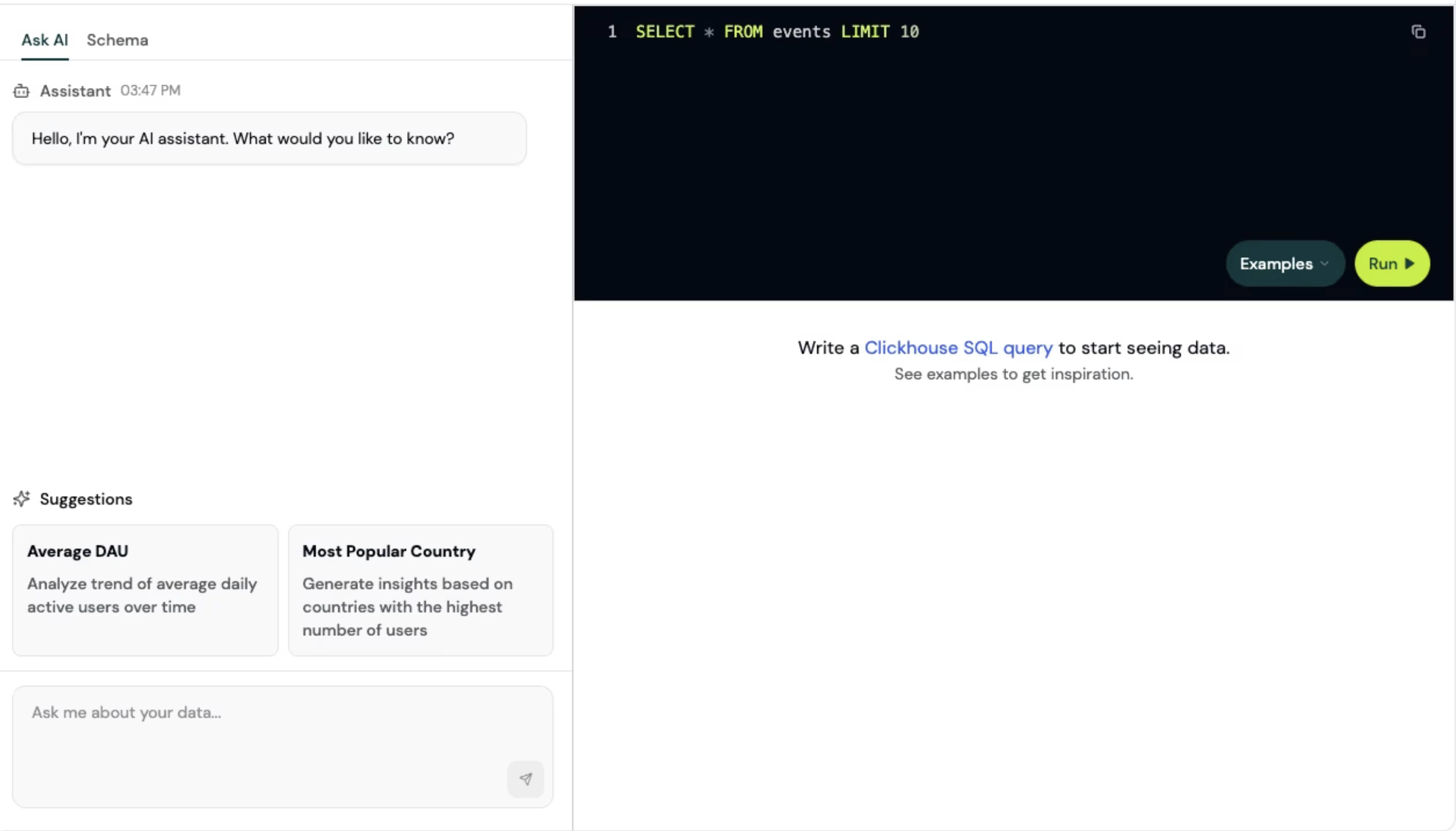Copy the SQL query with the copy icon
The width and height of the screenshot is (1456, 831).
(1418, 32)
